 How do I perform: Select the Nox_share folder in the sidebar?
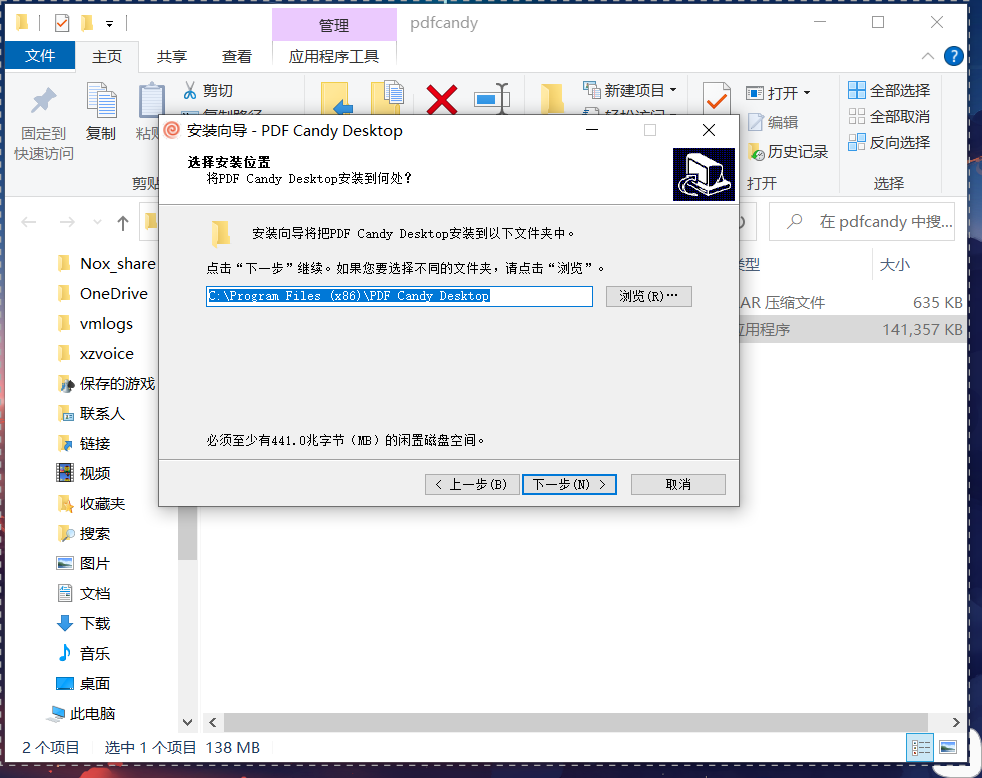(106, 264)
